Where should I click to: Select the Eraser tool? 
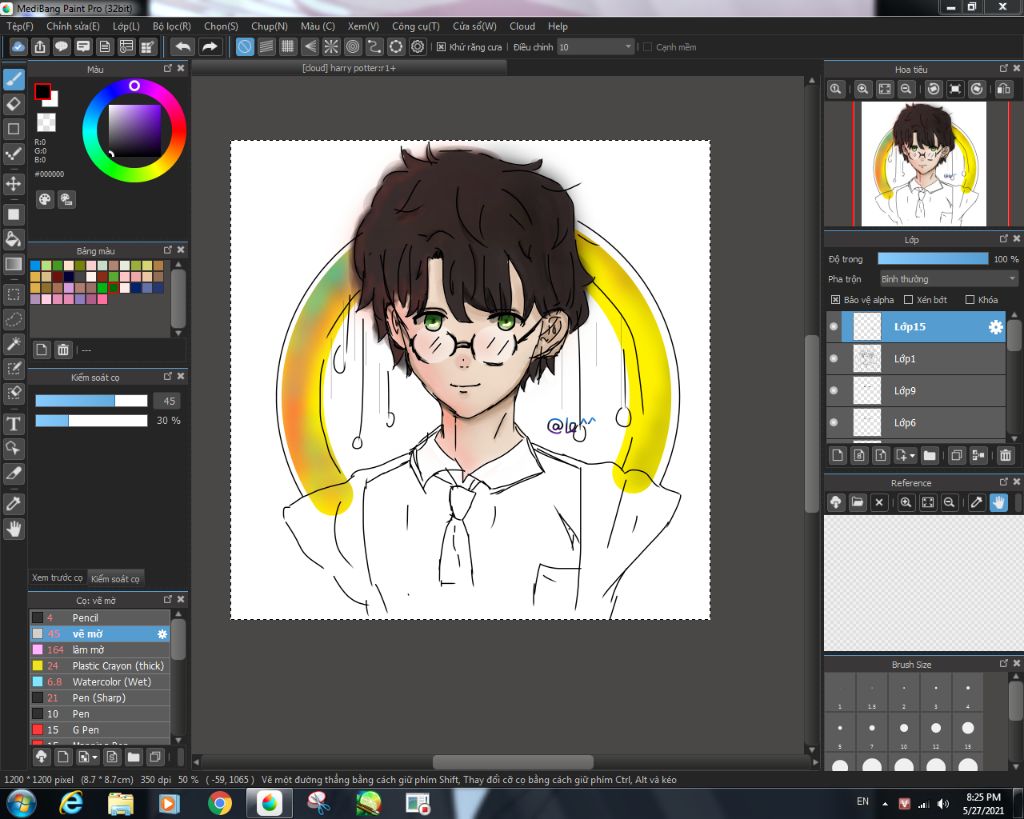14,104
